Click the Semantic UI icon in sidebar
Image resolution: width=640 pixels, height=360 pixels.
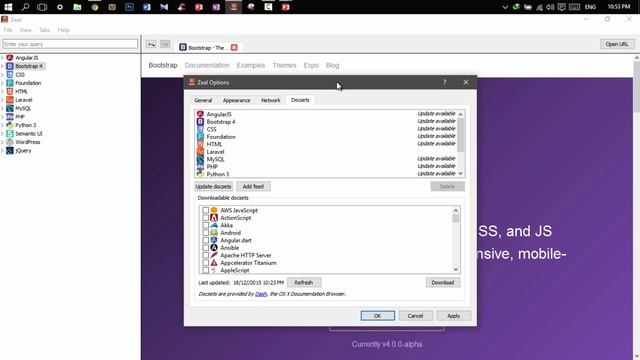pyautogui.click(x=10, y=134)
